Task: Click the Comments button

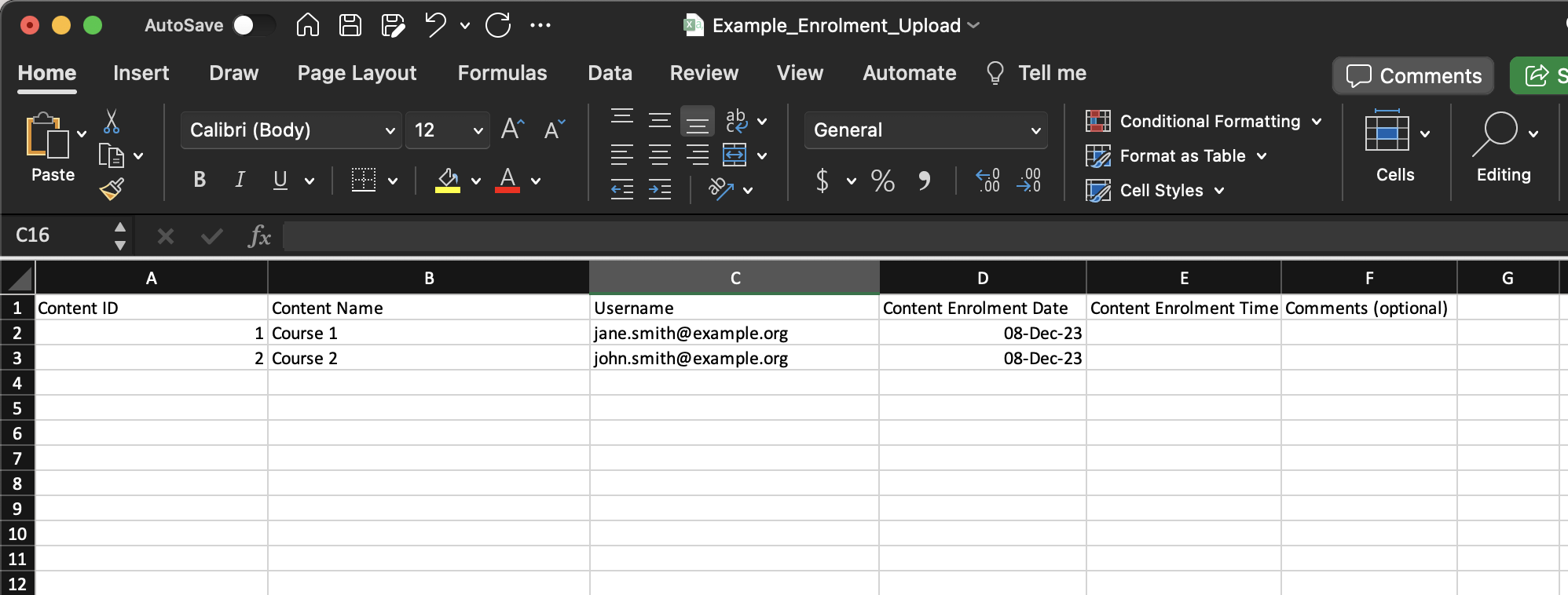Action: click(1413, 75)
